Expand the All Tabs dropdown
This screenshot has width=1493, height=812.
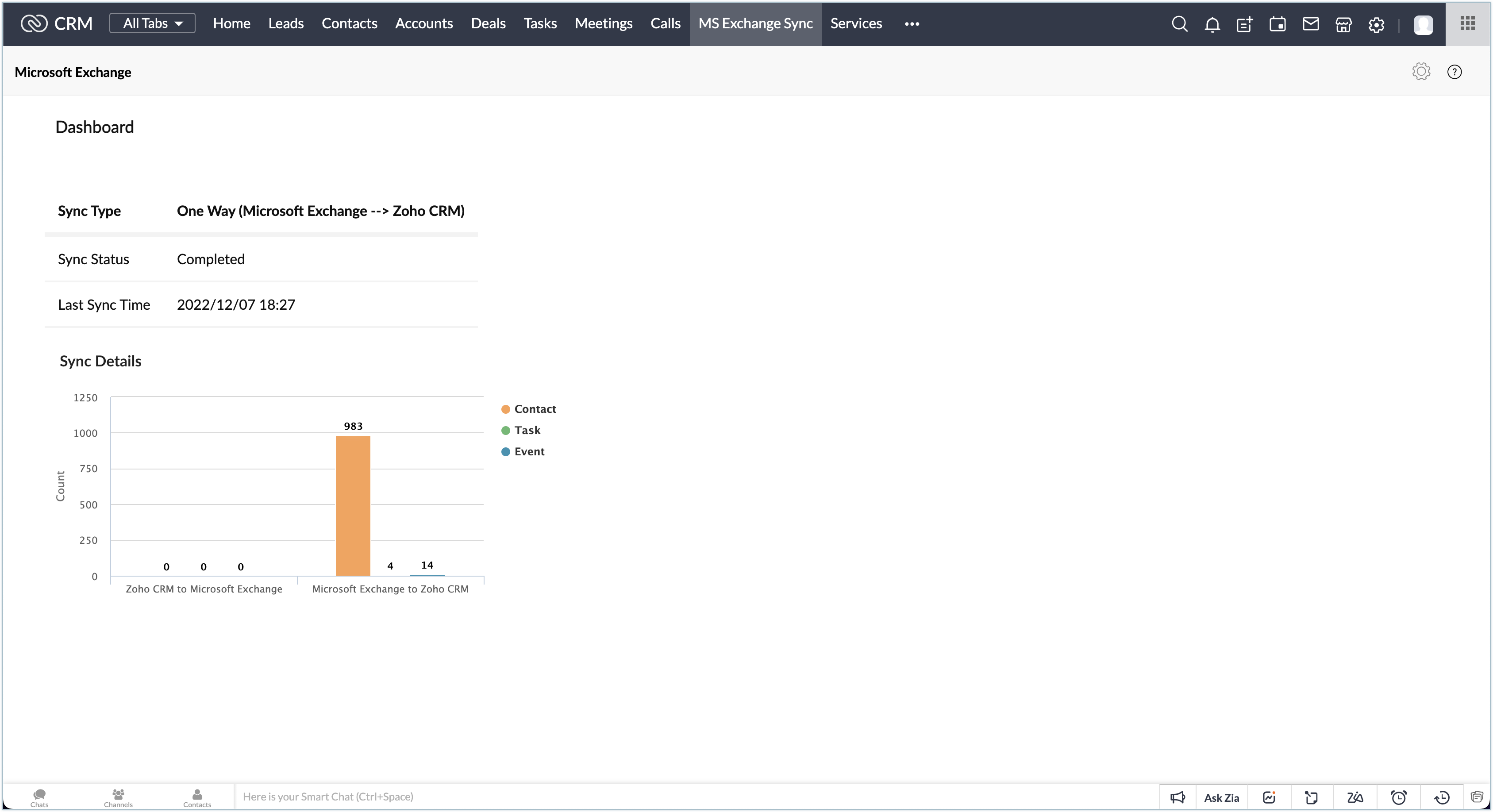point(152,23)
